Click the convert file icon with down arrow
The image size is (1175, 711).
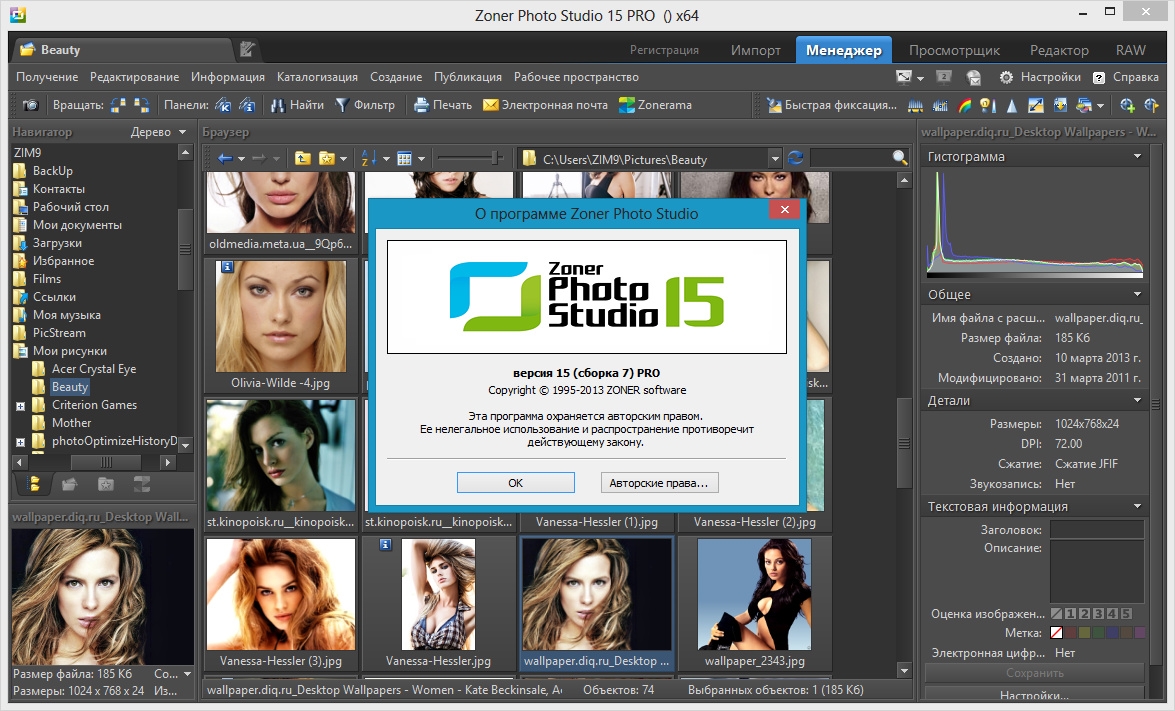coord(1060,106)
